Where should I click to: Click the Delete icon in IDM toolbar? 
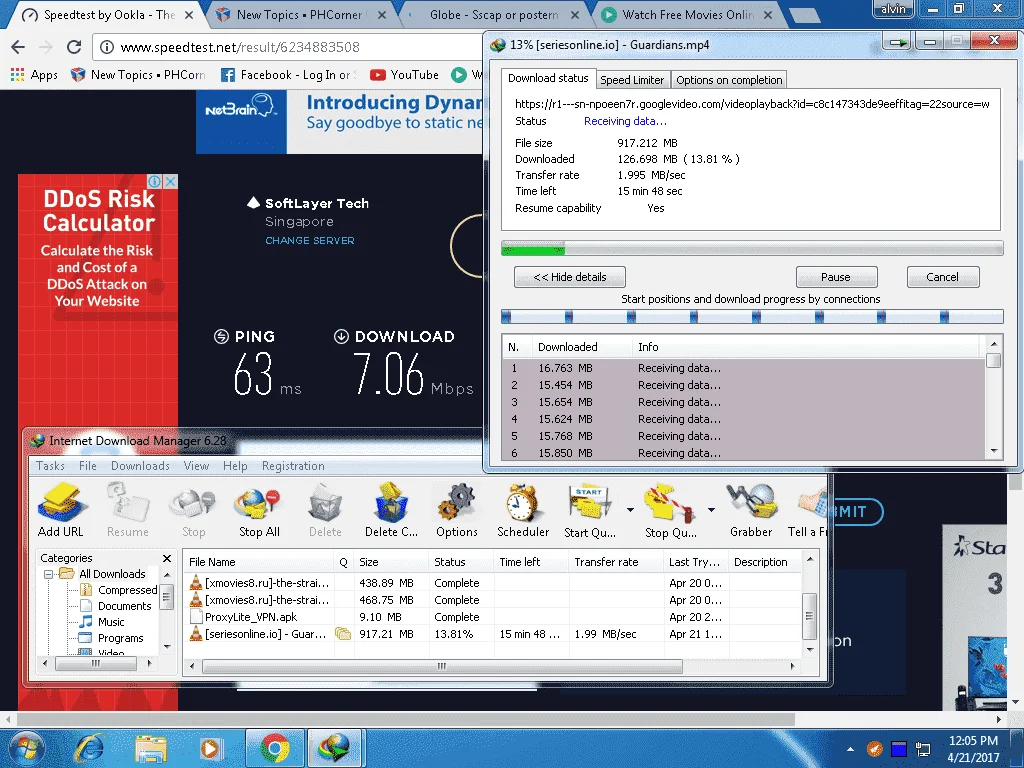325,509
